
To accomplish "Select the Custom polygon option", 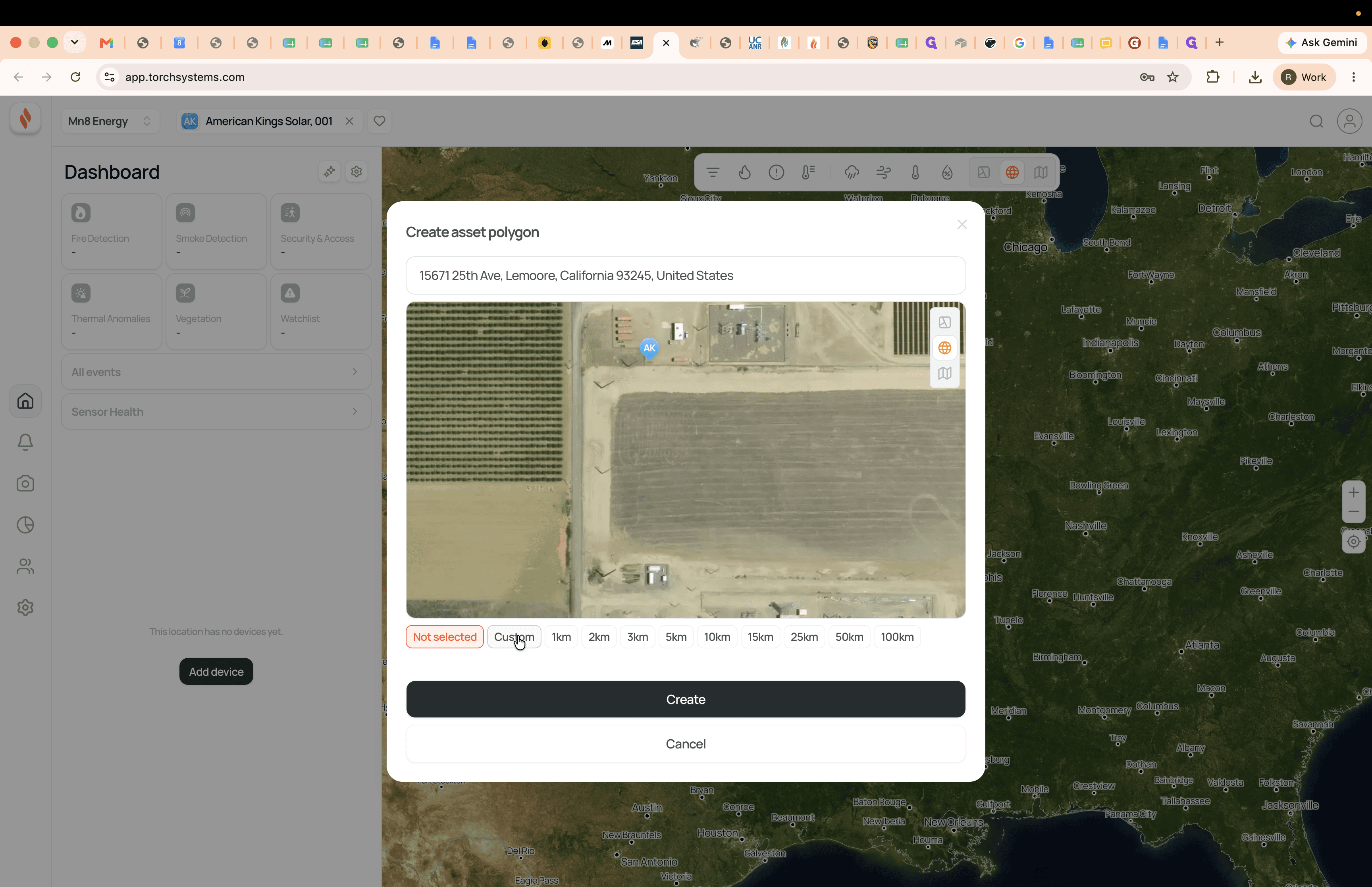I will point(514,636).
